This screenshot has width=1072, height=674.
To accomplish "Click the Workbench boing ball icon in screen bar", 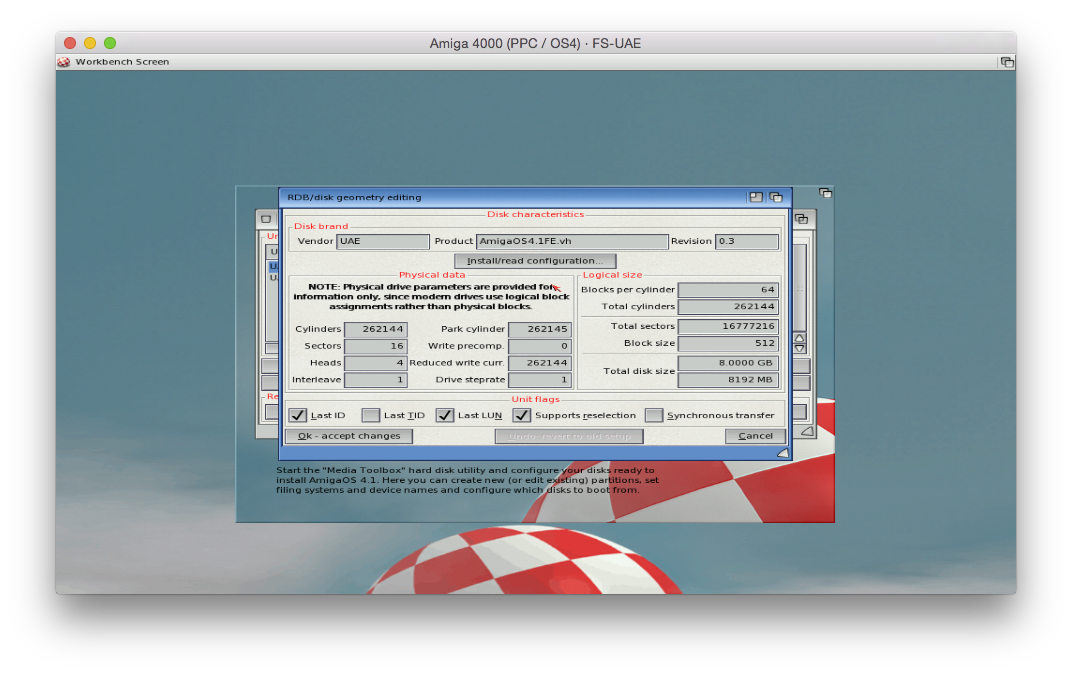I will click(x=64, y=62).
